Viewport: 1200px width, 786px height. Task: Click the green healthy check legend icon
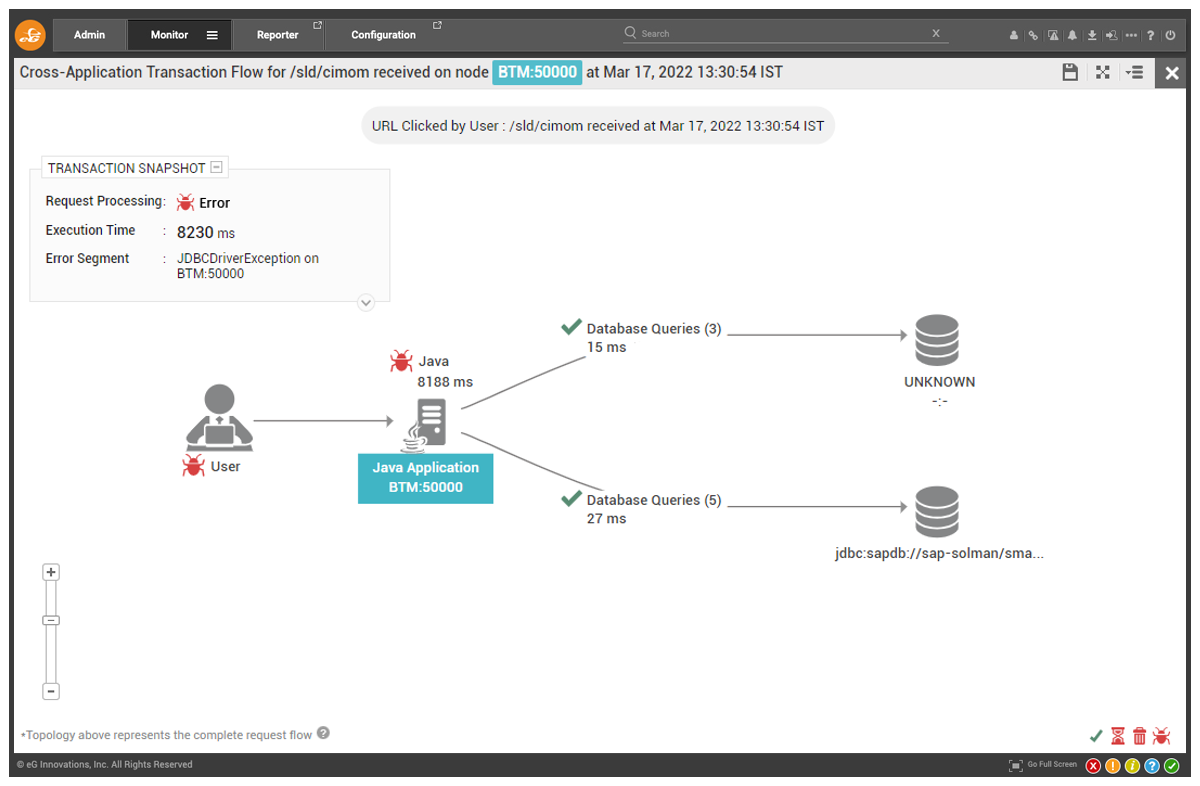(1096, 736)
